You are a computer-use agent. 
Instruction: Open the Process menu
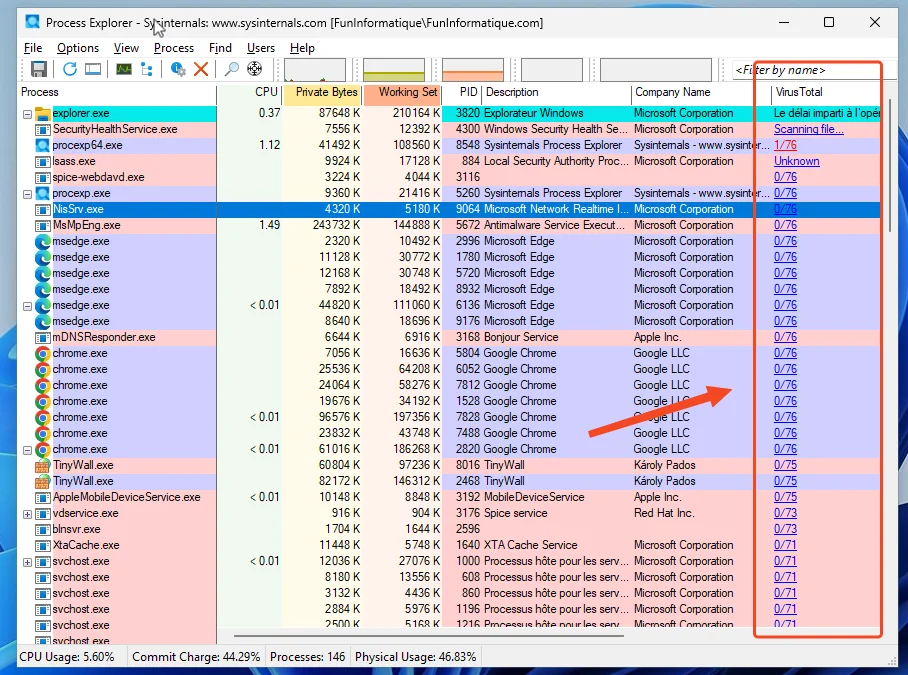click(x=174, y=47)
